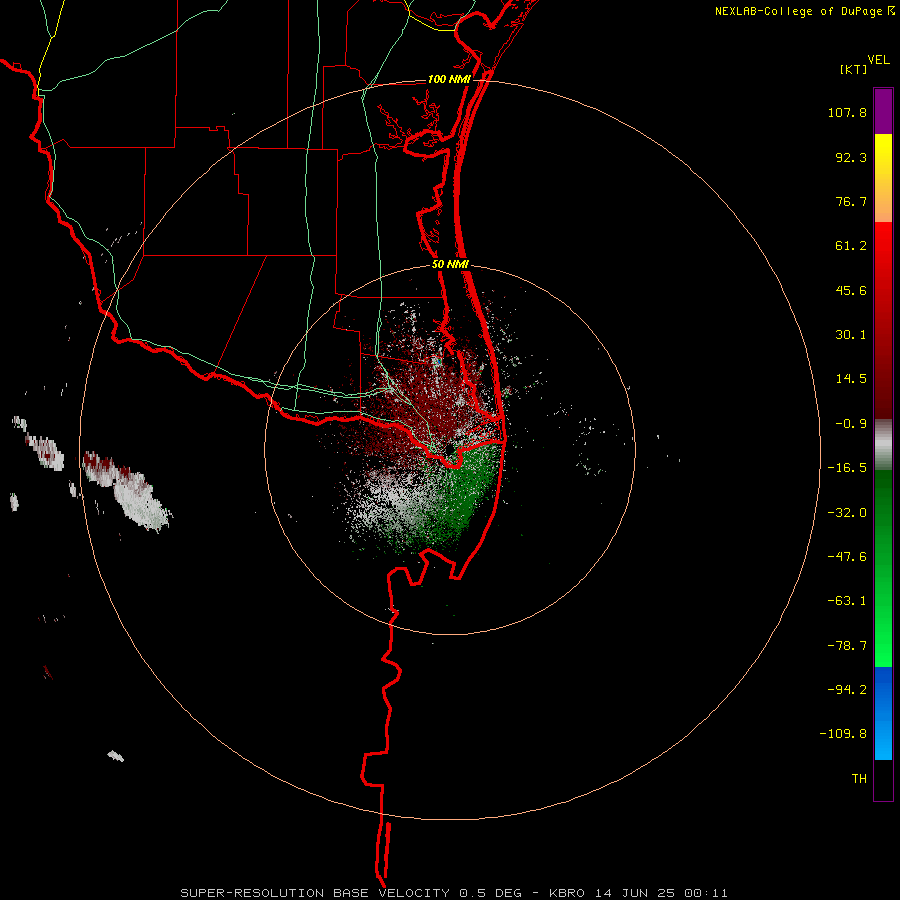Select the -94.2 velocity scale label
The height and width of the screenshot is (900, 900).
pos(847,689)
